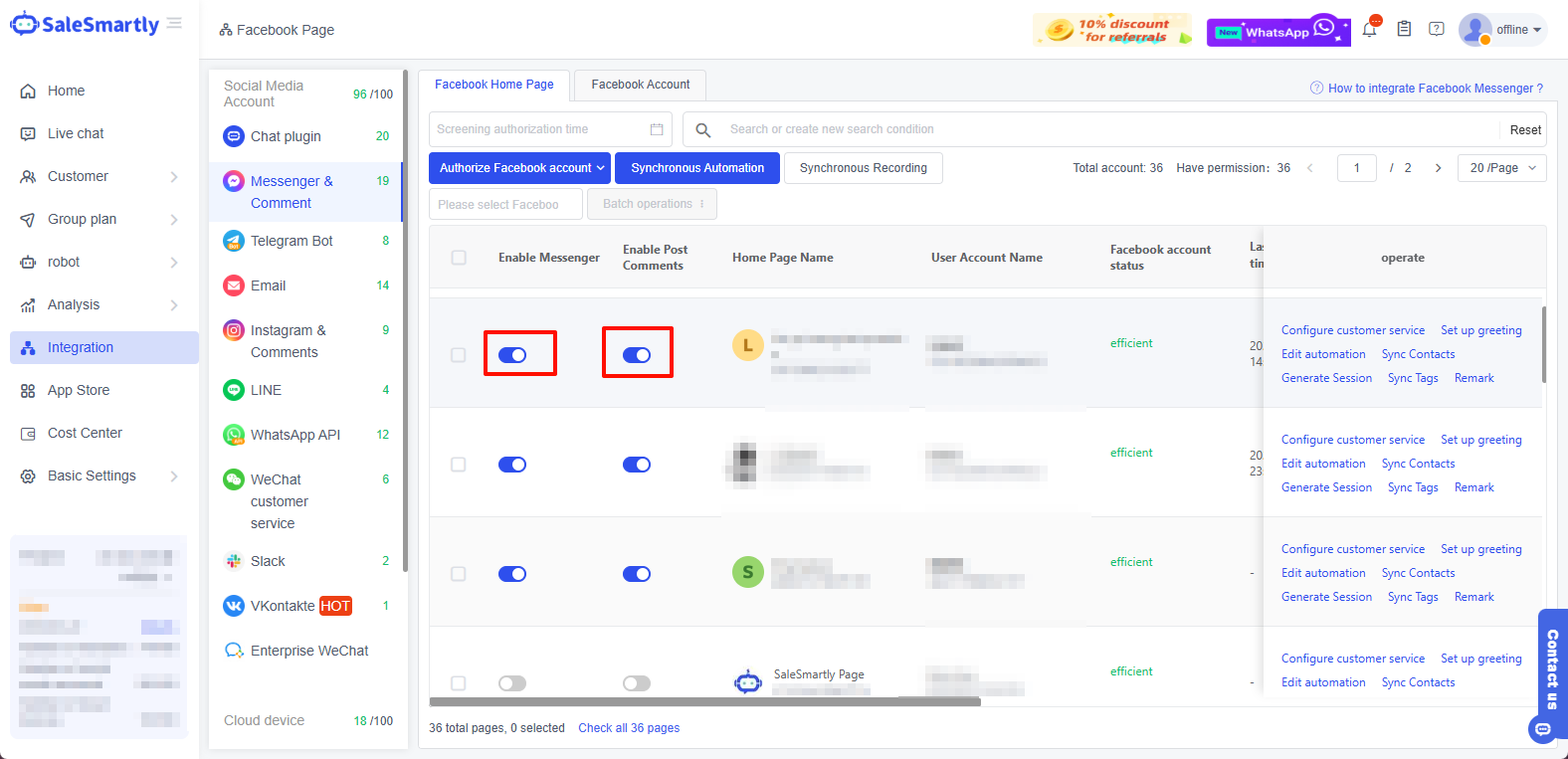This screenshot has width=1568, height=759.
Task: Check the checkbox for the L page row
Action: pyautogui.click(x=459, y=355)
